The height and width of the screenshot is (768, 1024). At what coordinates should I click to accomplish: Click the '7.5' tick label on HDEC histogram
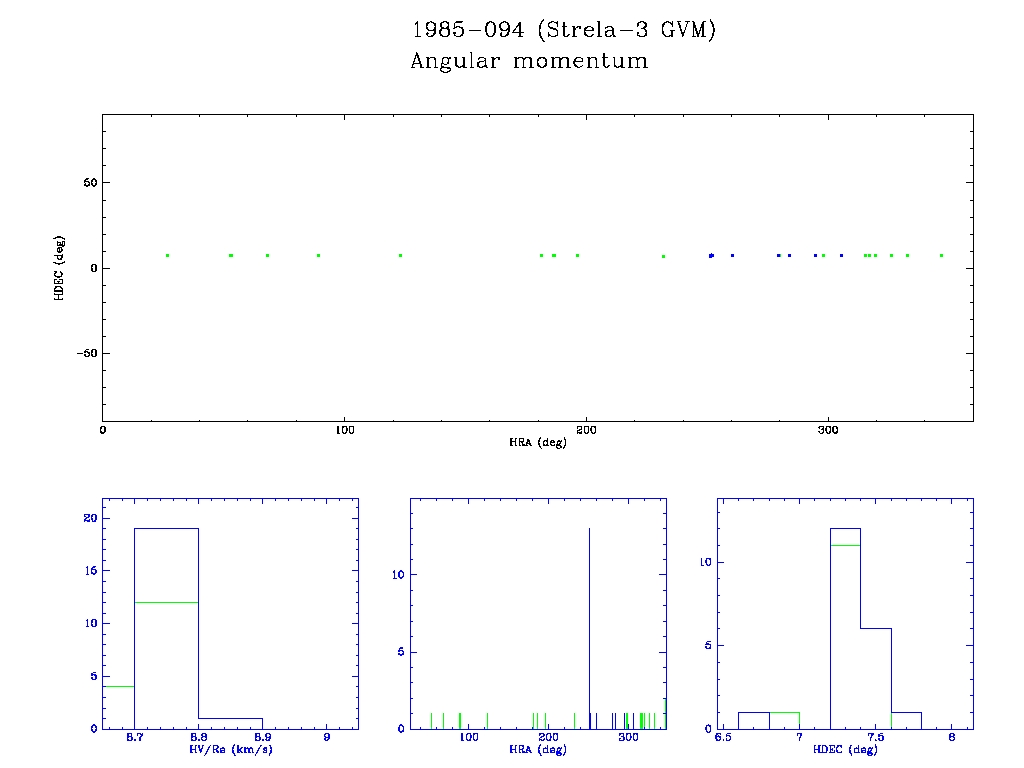coord(875,738)
